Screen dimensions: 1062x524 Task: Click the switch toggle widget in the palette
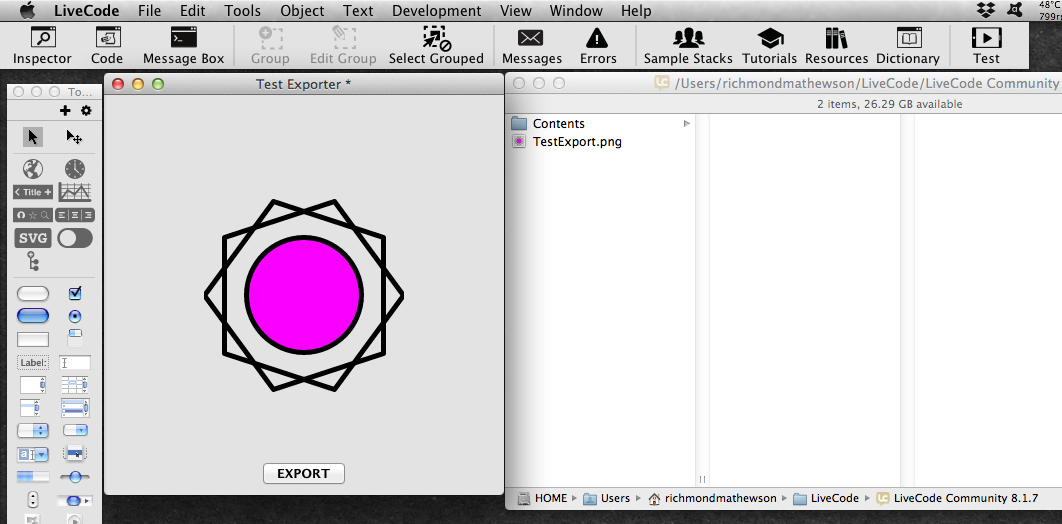75,238
